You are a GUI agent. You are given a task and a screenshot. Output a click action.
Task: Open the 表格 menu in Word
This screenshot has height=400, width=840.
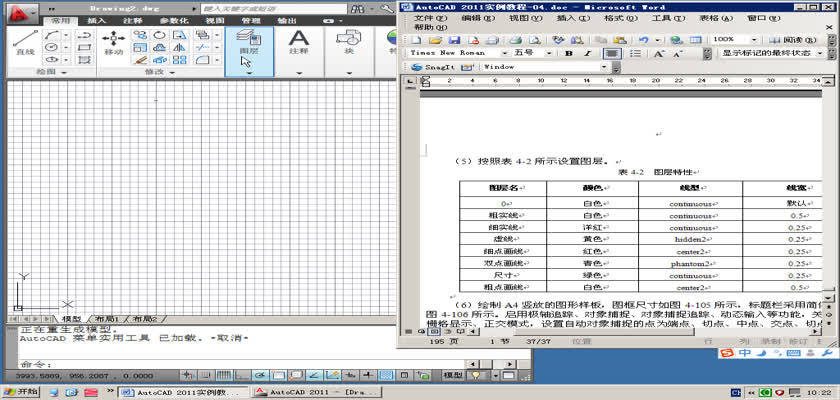point(715,18)
